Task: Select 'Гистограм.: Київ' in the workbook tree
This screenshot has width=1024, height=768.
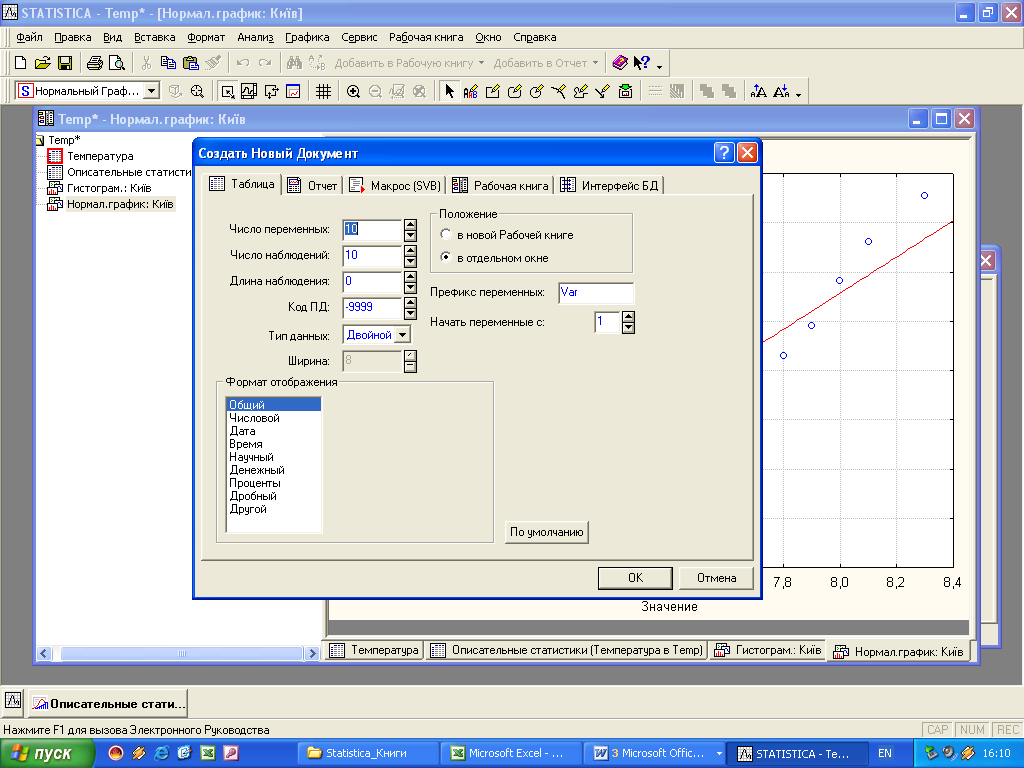Action: click(109, 188)
